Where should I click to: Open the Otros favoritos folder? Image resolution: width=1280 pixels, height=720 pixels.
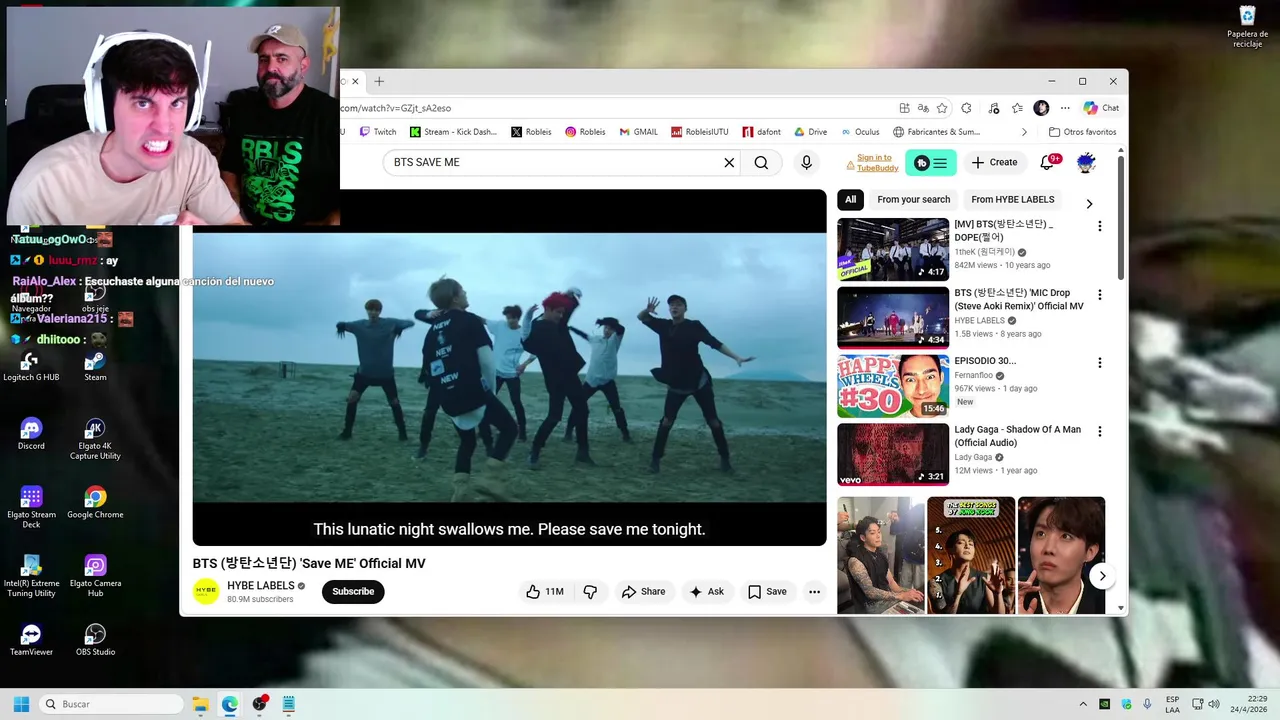[1082, 132]
